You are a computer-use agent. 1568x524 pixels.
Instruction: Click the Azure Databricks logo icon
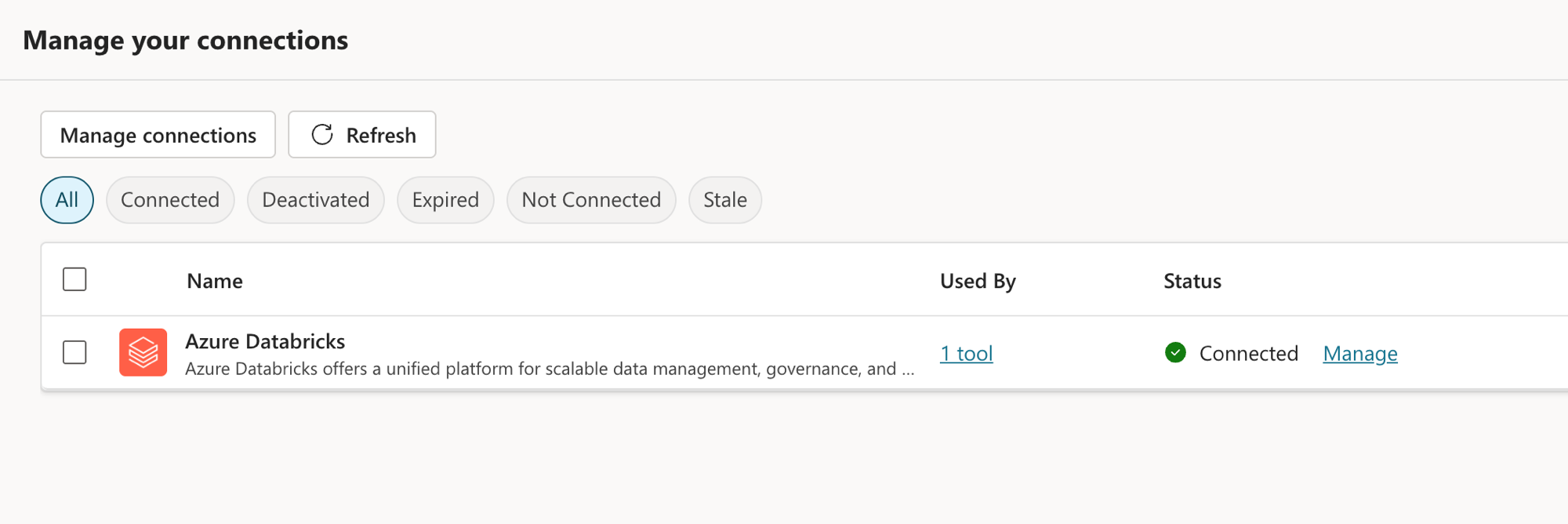pos(143,352)
